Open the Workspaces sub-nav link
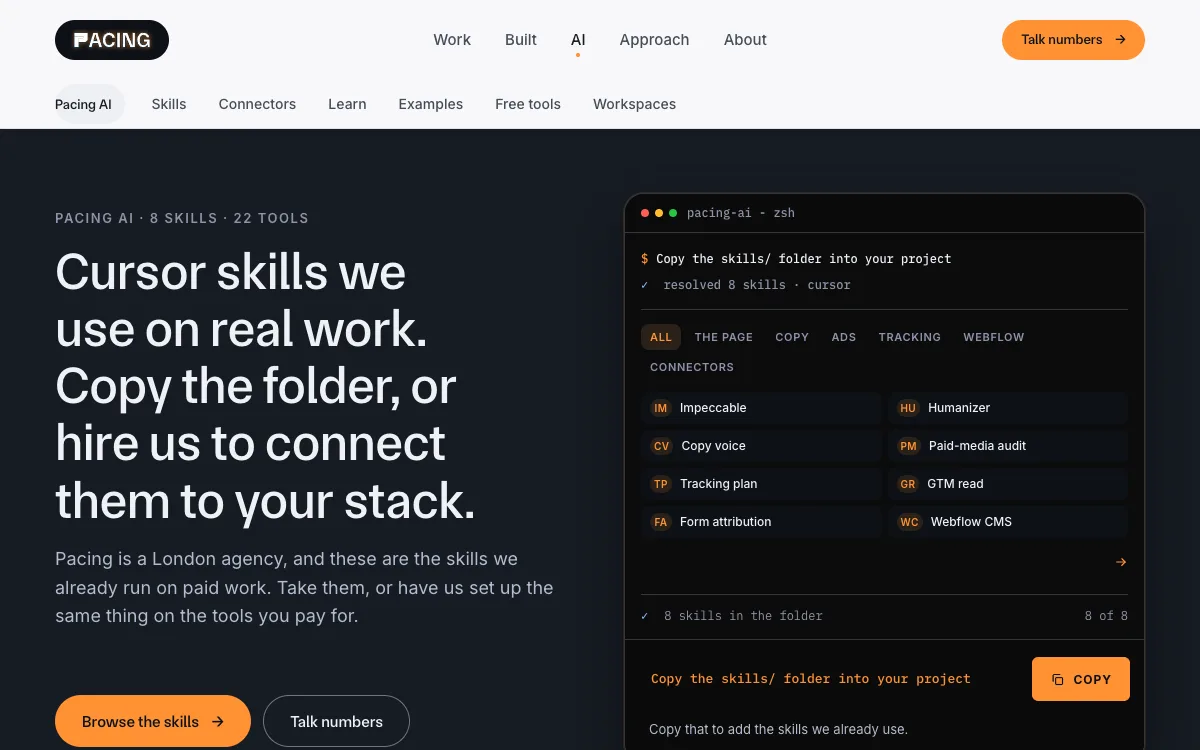 (x=634, y=104)
